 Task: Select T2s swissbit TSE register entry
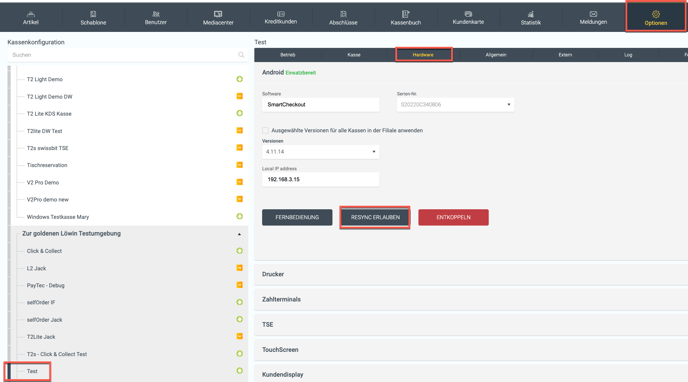click(47, 148)
